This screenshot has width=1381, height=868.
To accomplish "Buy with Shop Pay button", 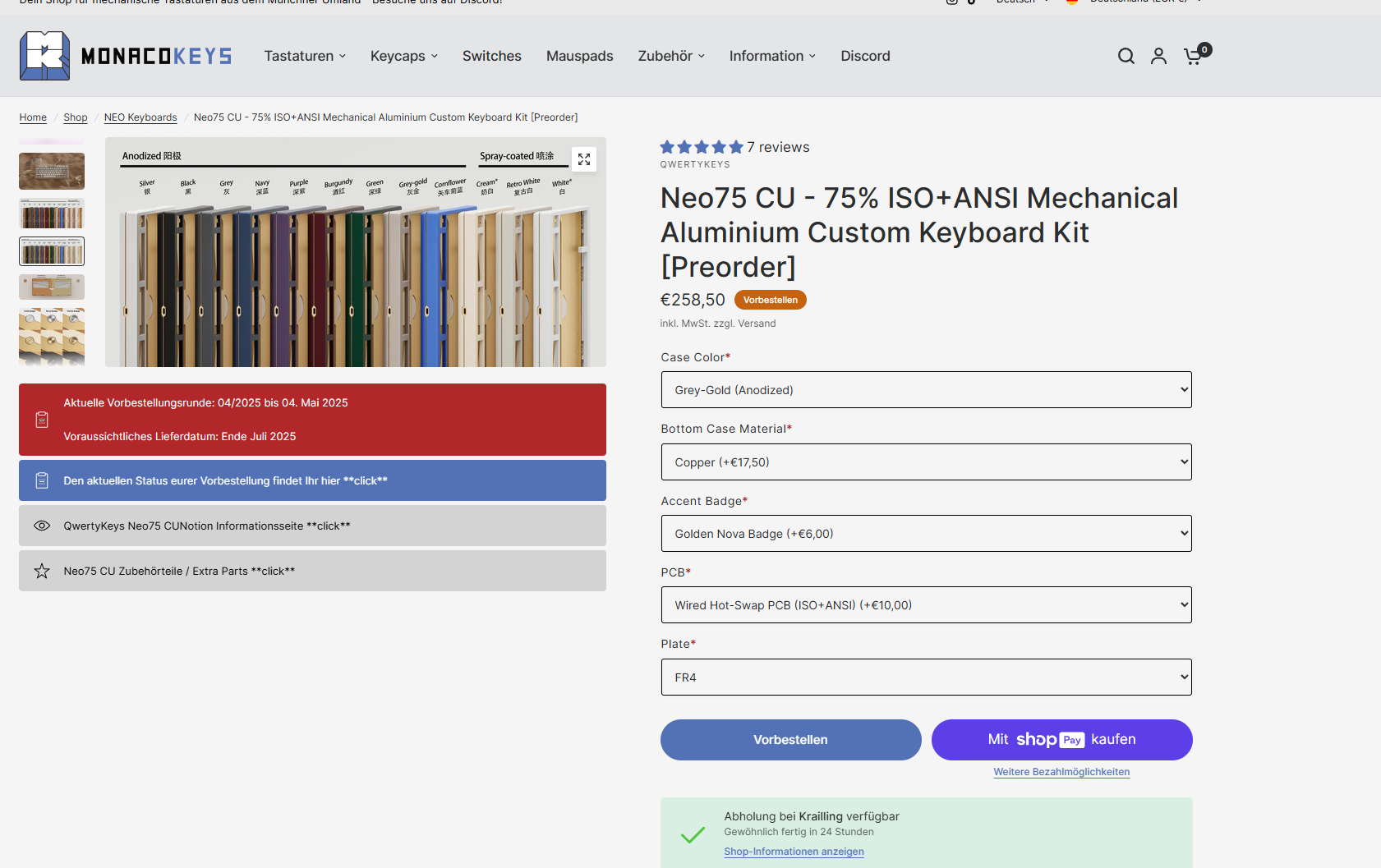I will [1062, 740].
